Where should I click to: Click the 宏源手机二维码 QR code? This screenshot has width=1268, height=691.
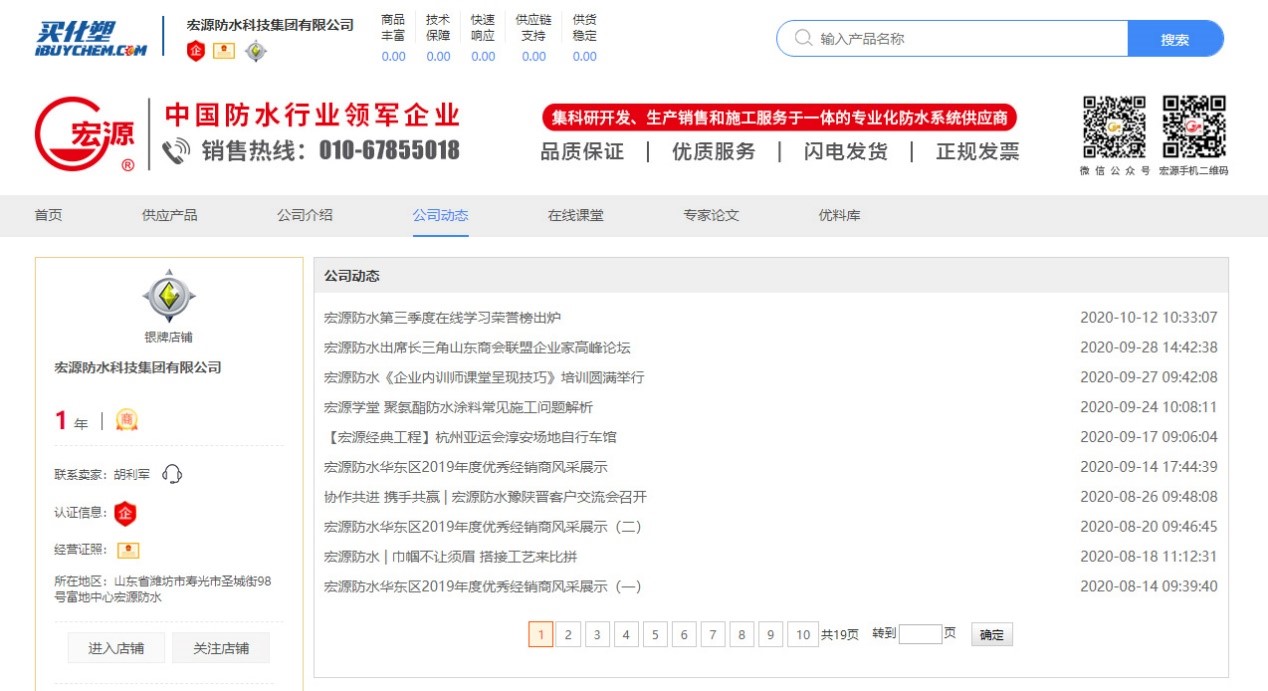coord(1194,127)
